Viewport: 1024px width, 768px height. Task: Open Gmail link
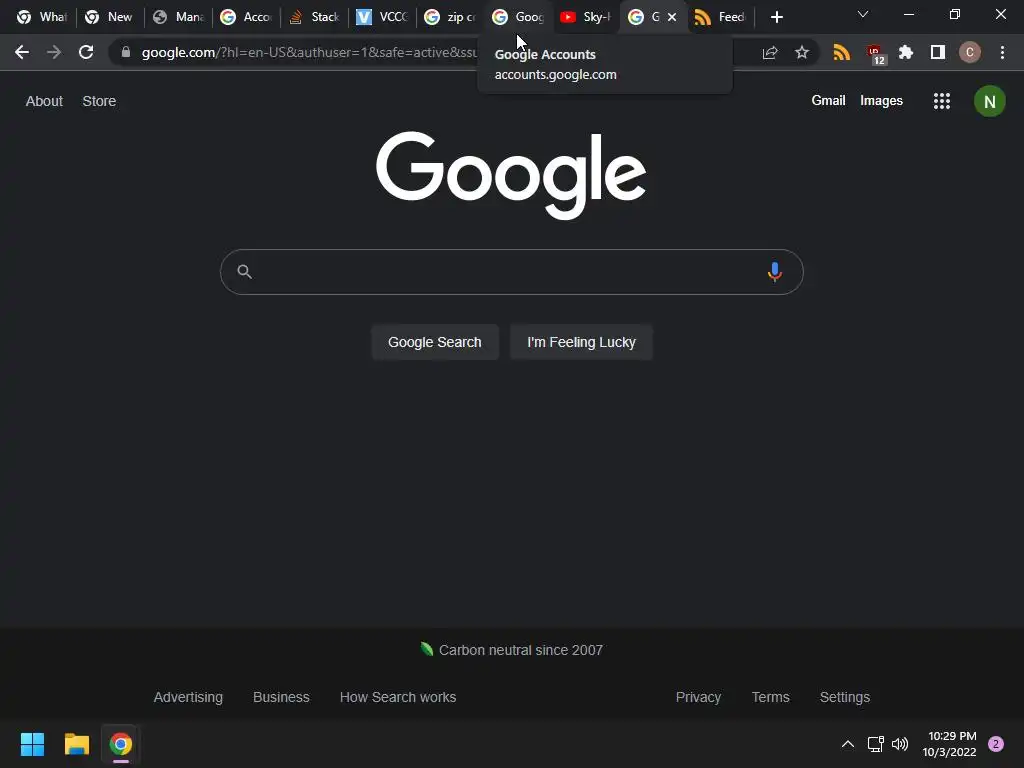[x=828, y=101]
